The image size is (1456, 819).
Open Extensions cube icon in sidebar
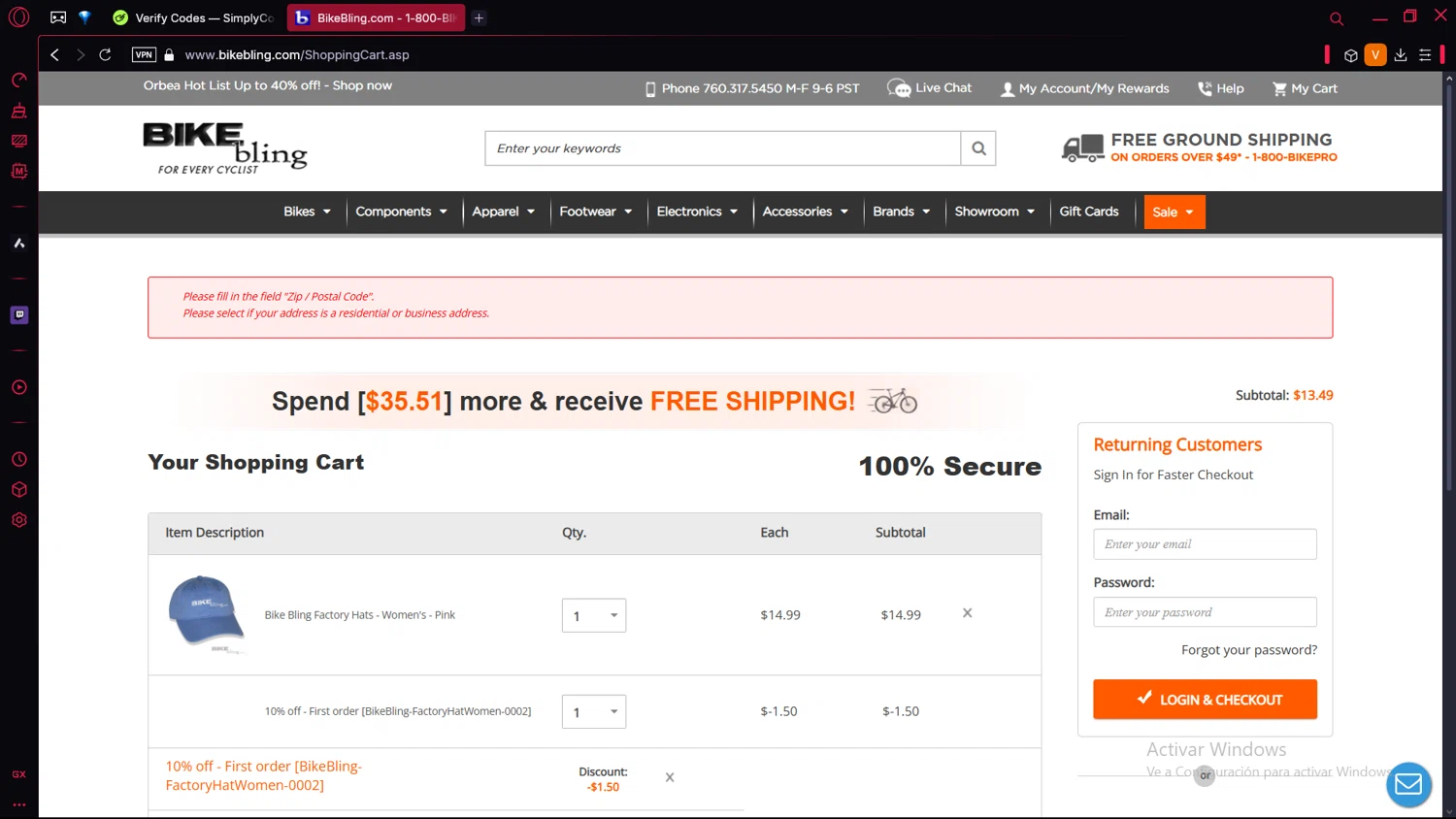(18, 489)
